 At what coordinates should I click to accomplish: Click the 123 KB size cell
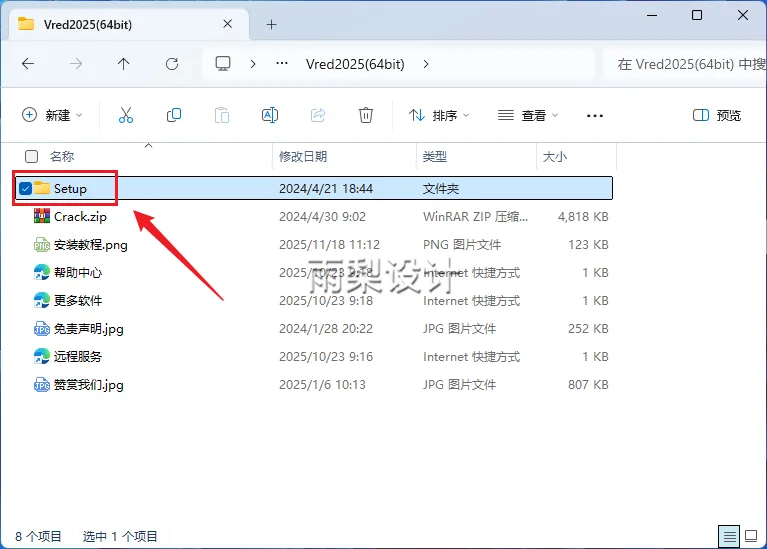588,244
